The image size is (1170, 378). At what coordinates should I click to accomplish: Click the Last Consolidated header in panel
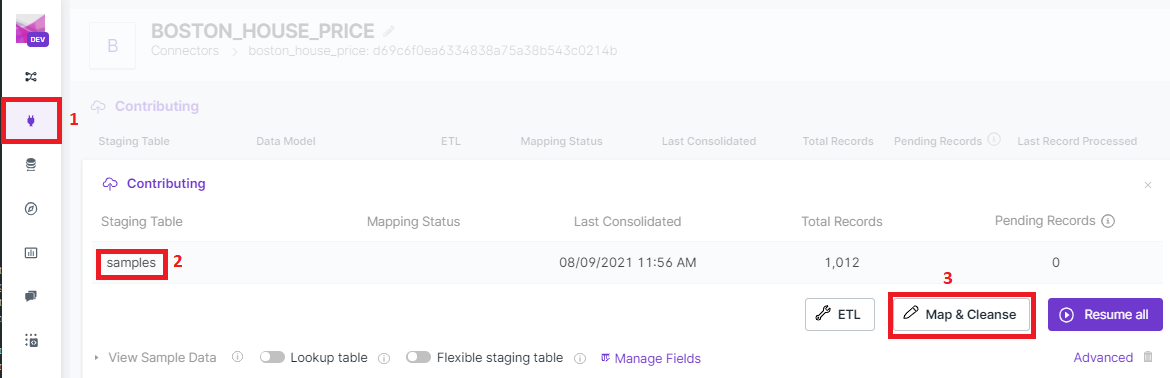[628, 221]
